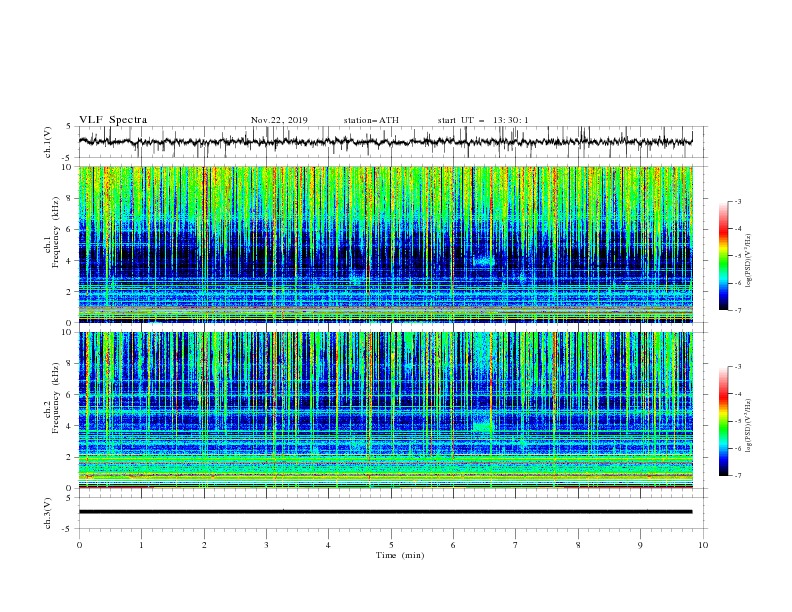Click time axis tick label "1"
Screen dimensions: 792x612
pyautogui.click(x=141, y=545)
